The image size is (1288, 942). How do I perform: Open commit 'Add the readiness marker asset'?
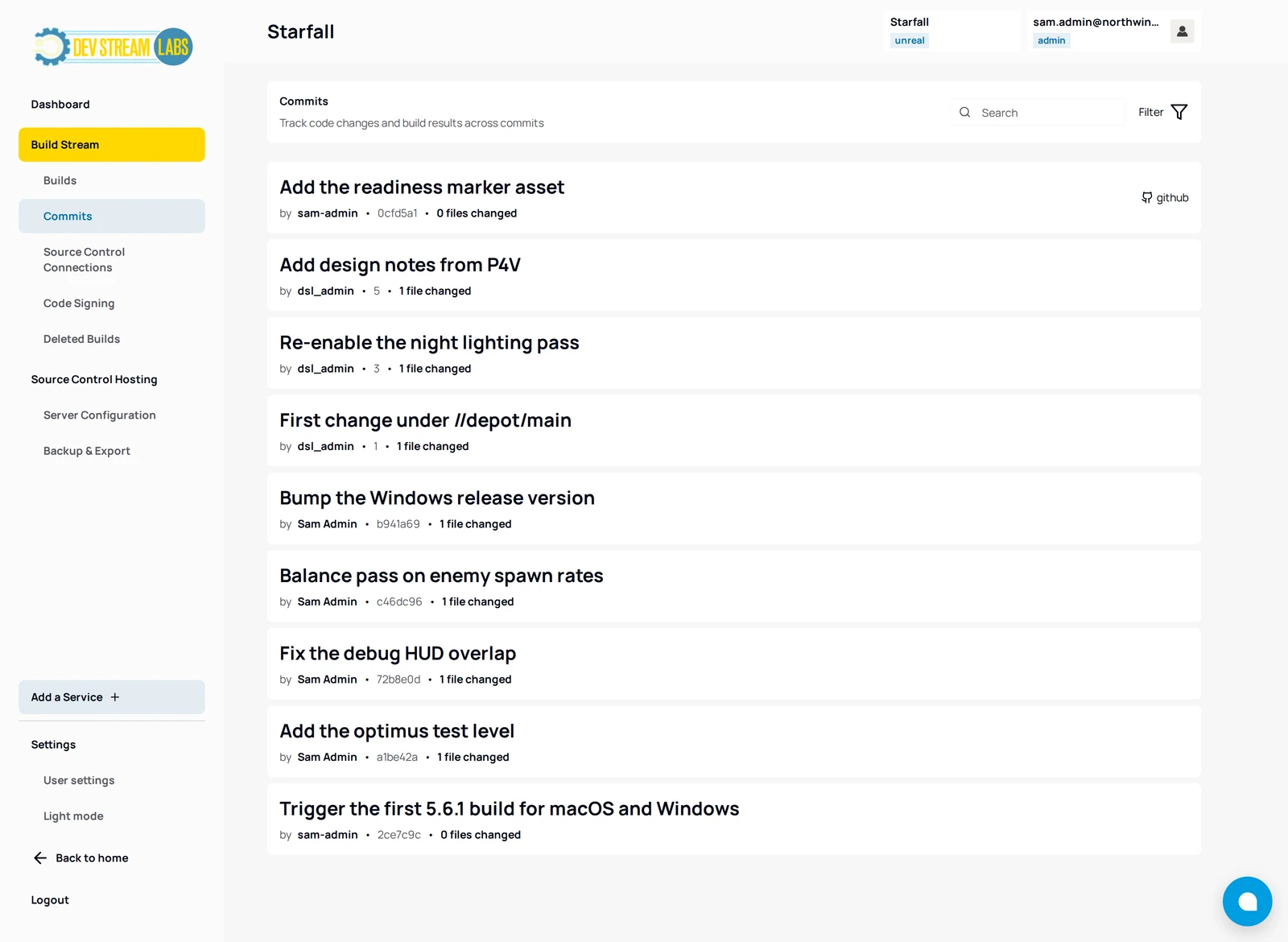[x=734, y=198]
